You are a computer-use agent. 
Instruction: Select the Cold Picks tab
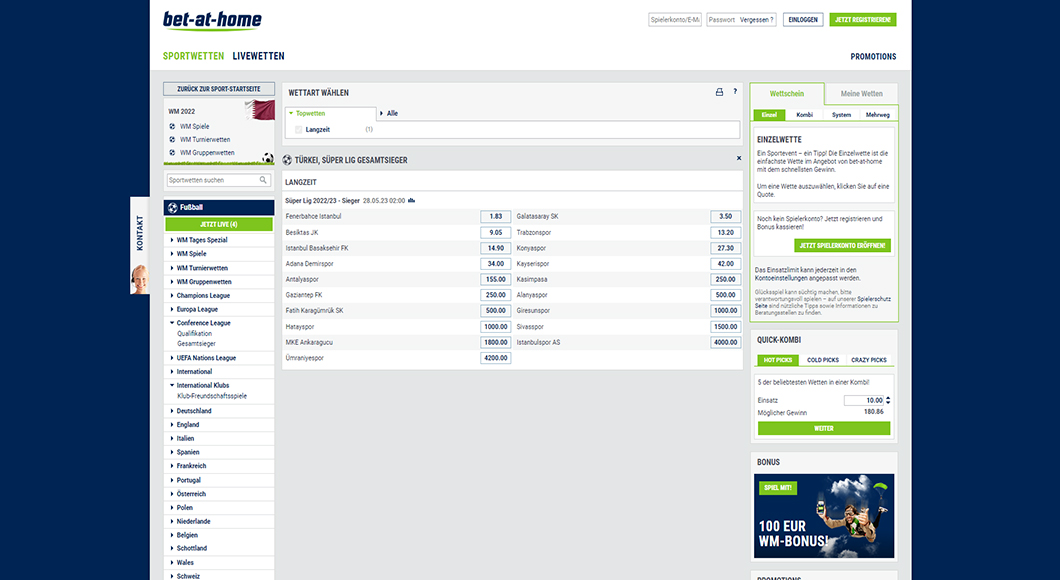(823, 360)
